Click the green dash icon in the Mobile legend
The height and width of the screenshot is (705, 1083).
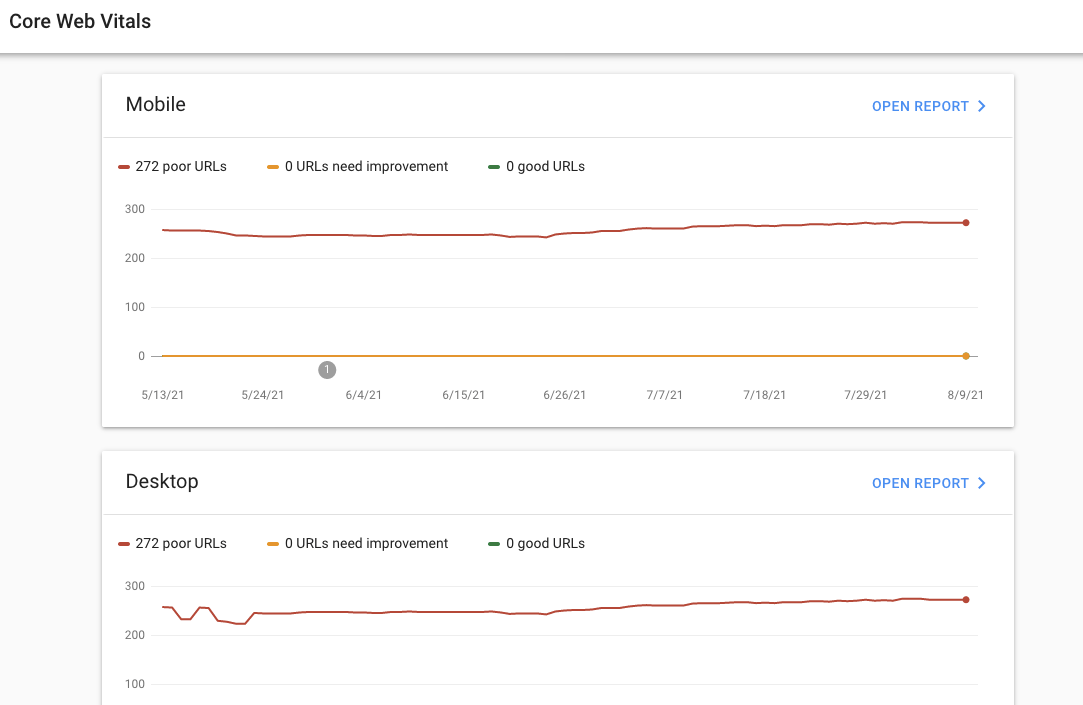click(x=493, y=166)
